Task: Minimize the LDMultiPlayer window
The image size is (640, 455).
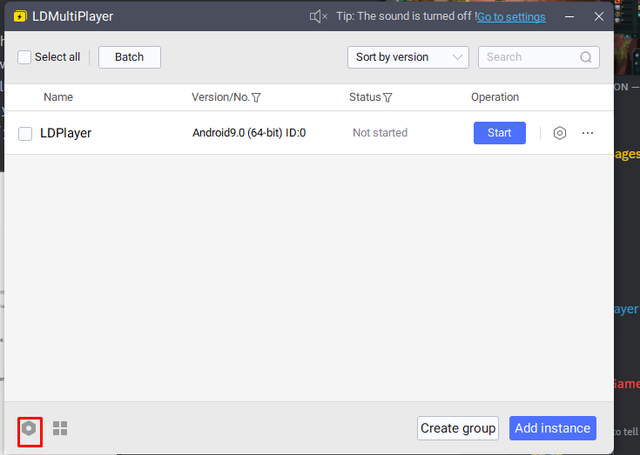Action: point(569,17)
